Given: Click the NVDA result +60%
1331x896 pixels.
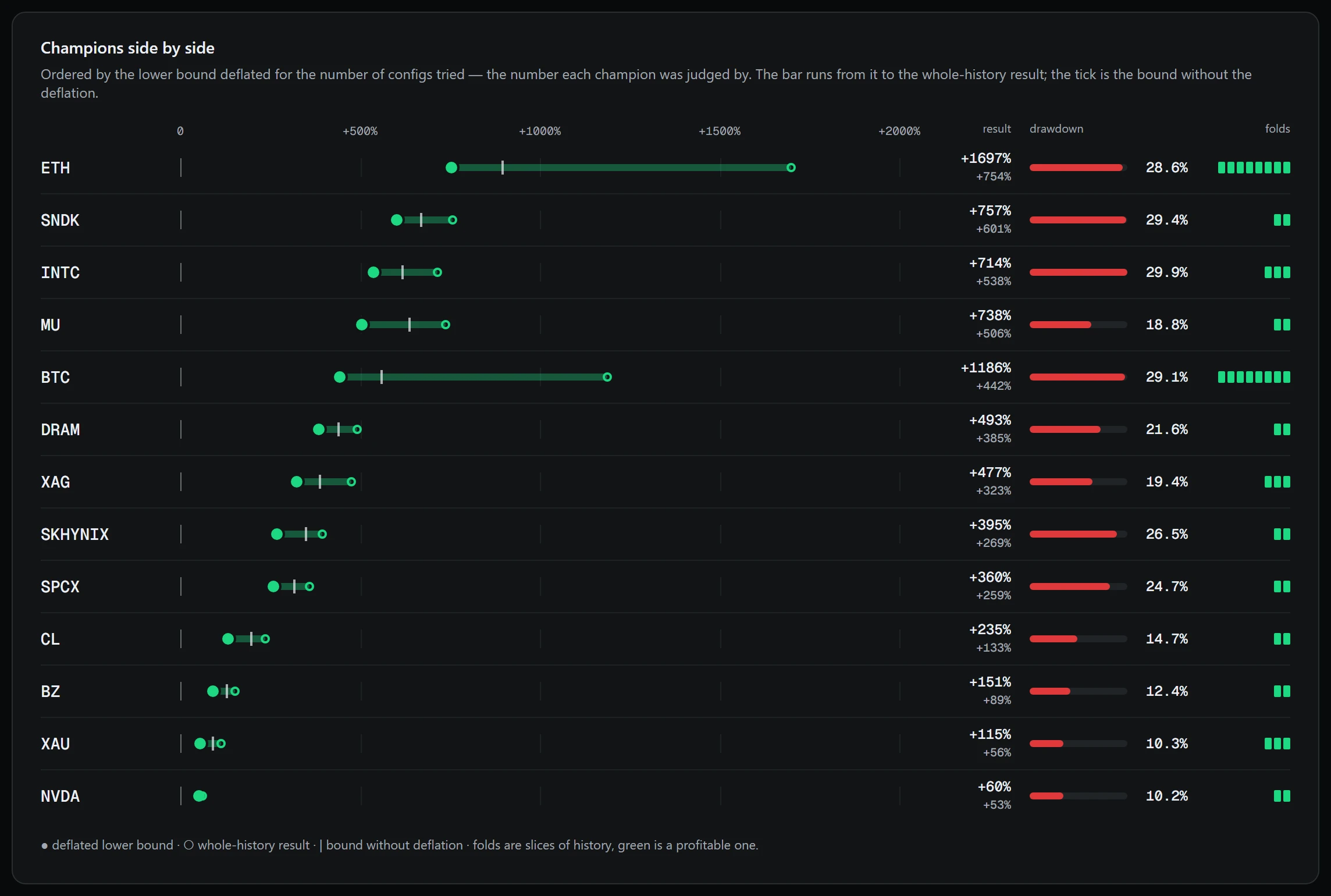Looking at the screenshot, I should coord(995,787).
